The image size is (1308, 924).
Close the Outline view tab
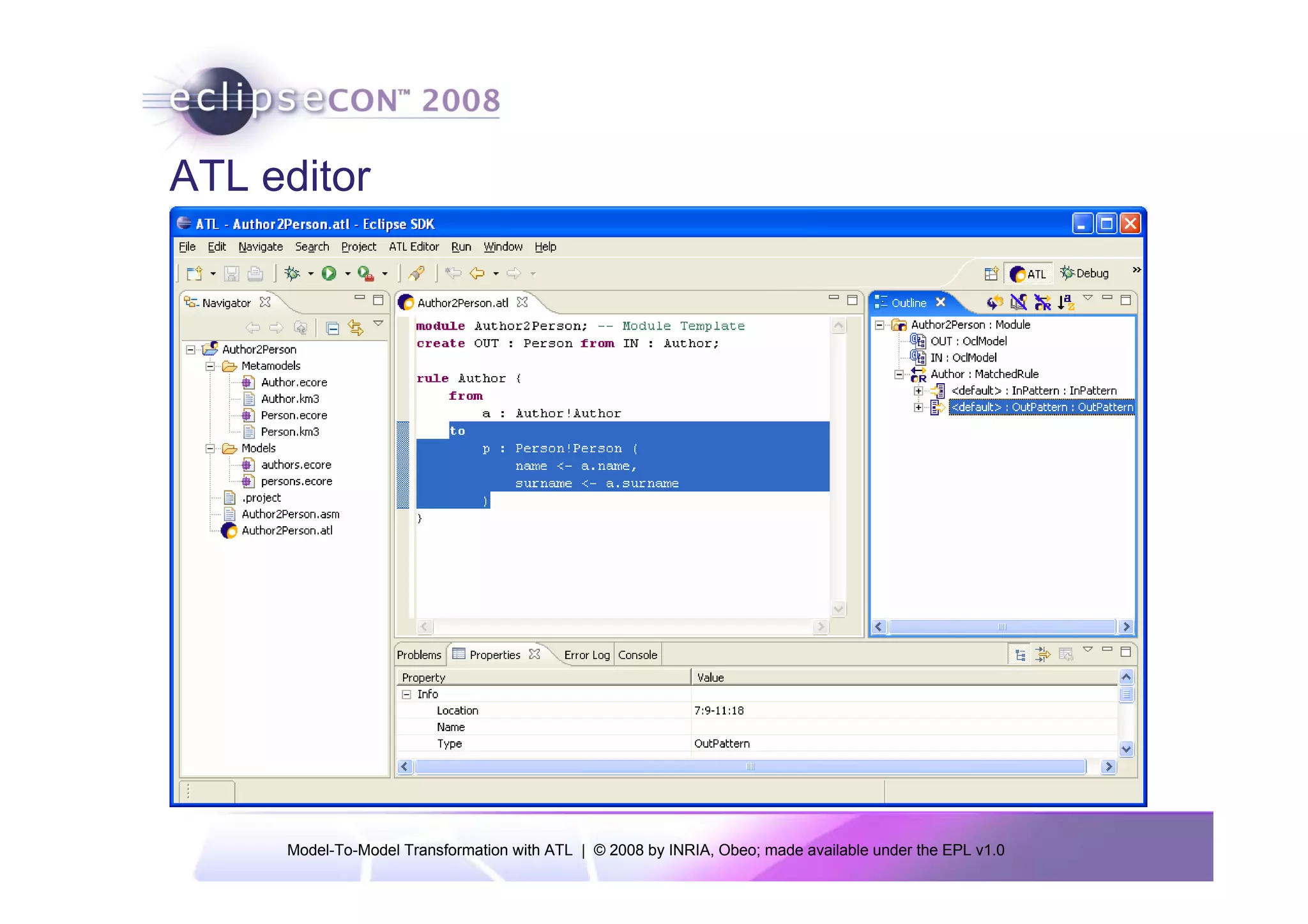tap(940, 302)
